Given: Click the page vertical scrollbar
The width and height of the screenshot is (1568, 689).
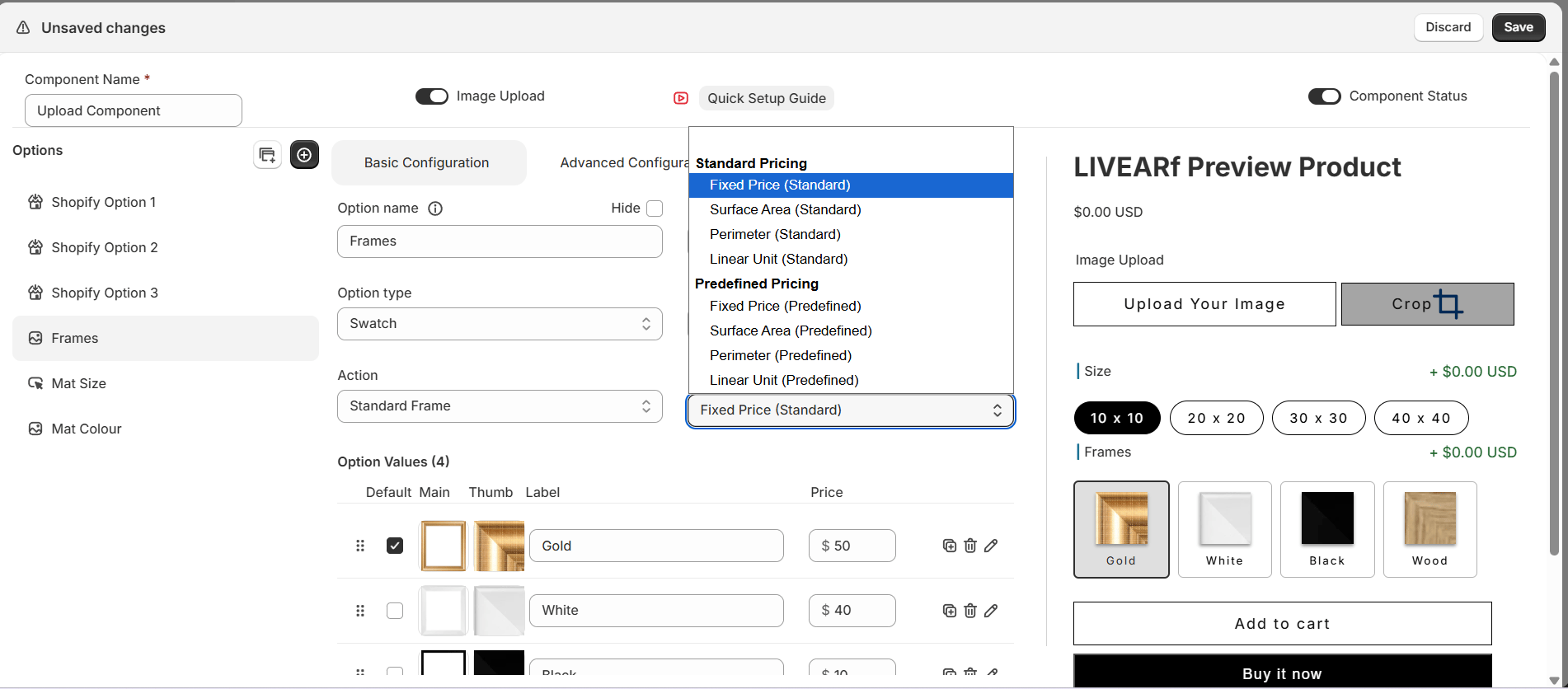Looking at the screenshot, I should 1554,313.
